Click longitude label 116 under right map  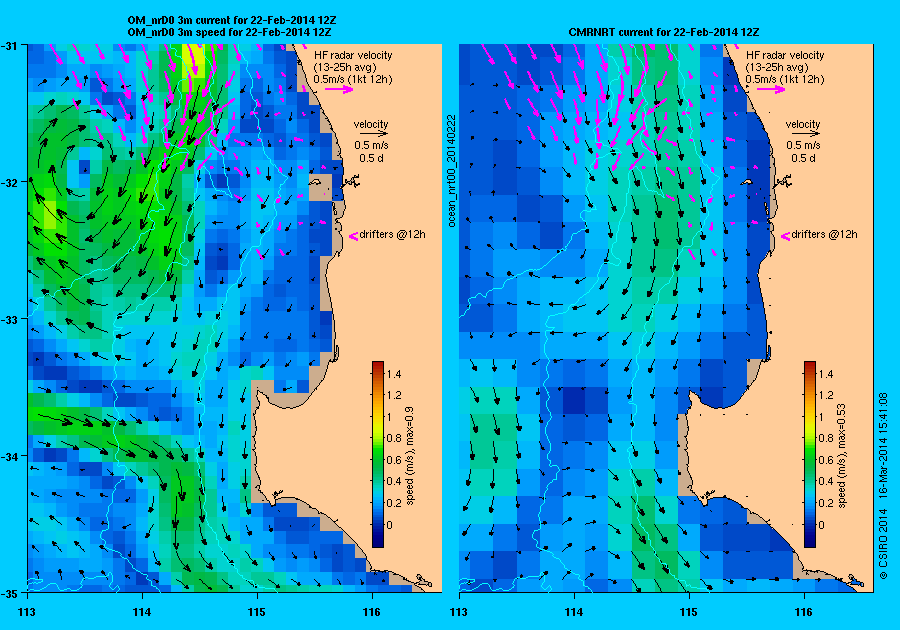click(x=804, y=612)
